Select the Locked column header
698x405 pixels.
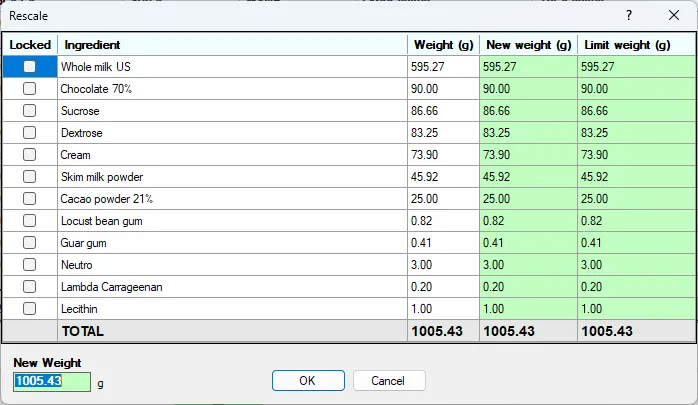[30, 45]
